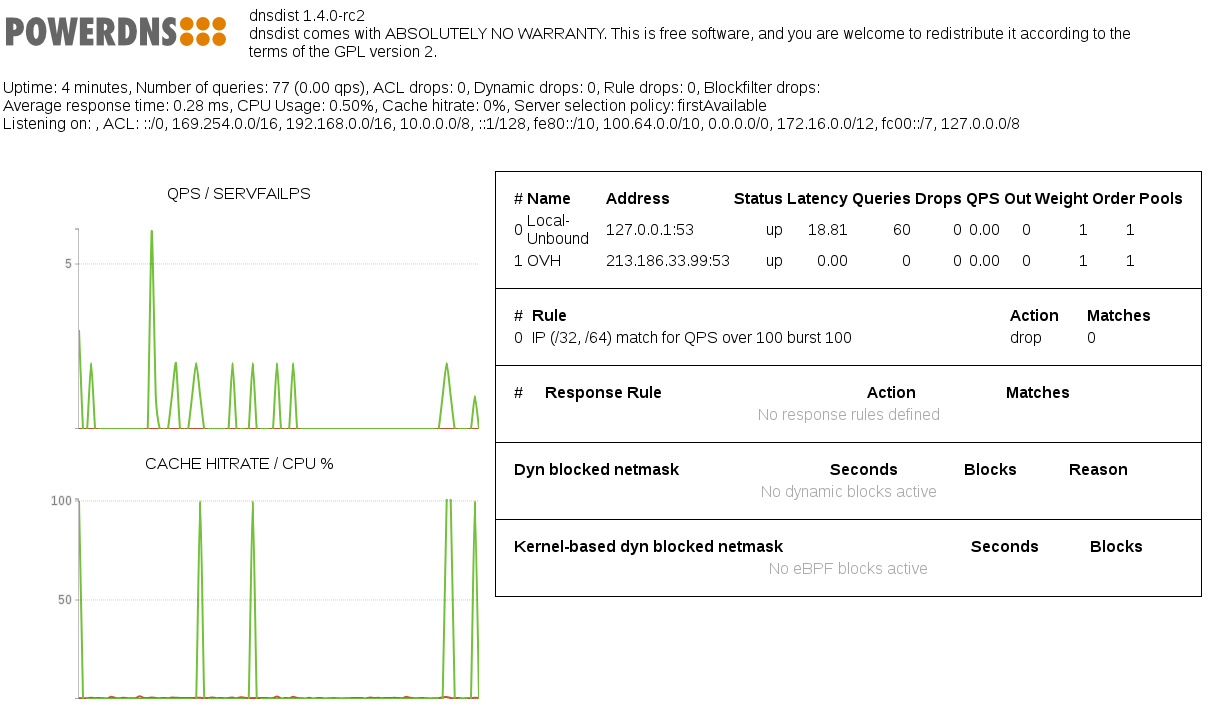Click the Latency column header

click(x=816, y=199)
